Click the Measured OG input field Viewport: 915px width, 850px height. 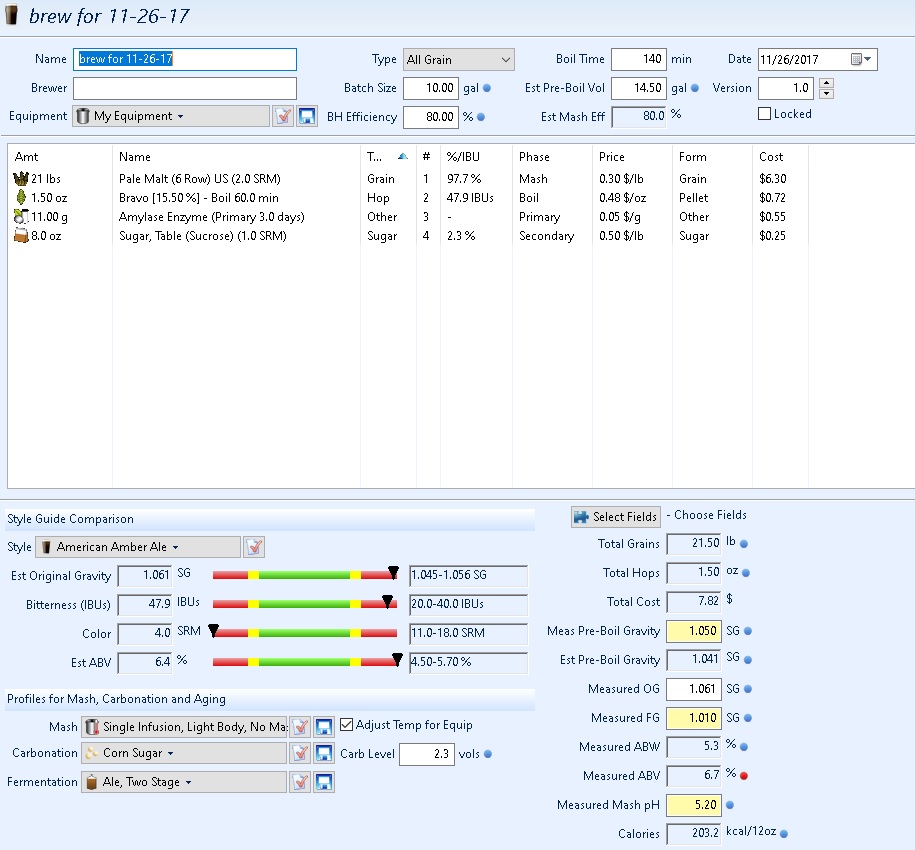694,689
